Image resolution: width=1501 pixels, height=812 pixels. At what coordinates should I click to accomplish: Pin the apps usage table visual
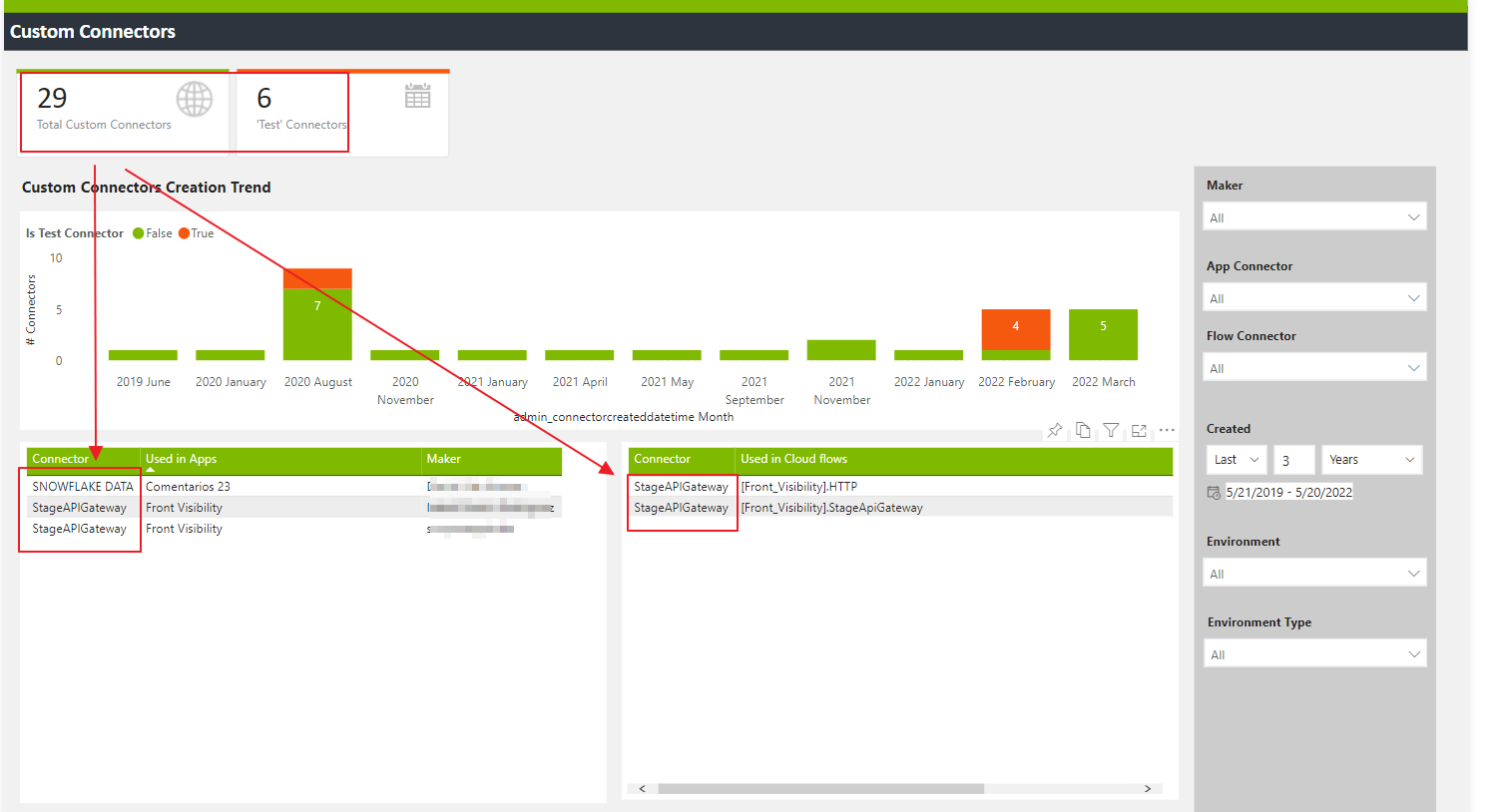1054,430
